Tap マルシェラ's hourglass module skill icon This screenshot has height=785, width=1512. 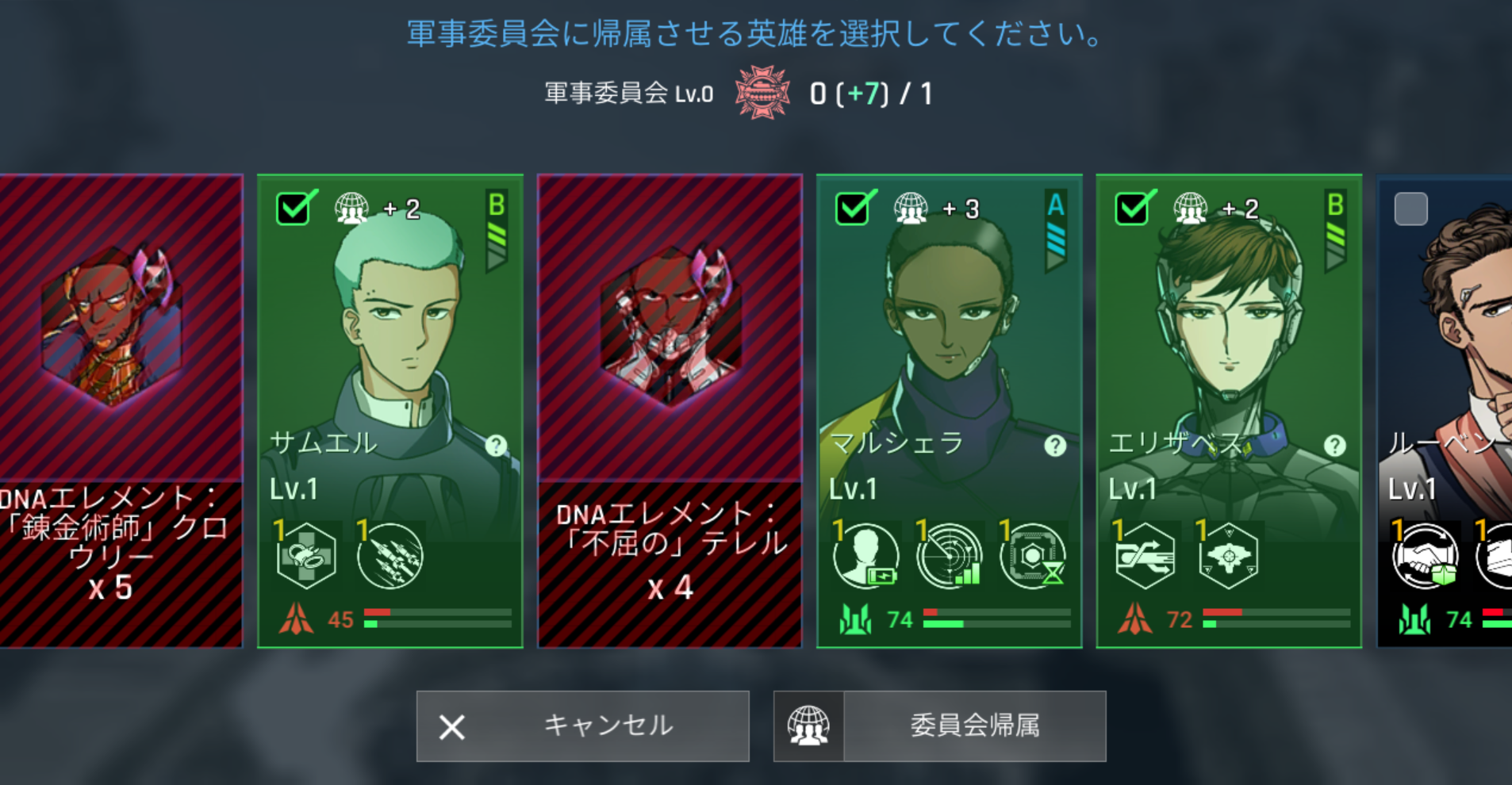(x=1033, y=556)
